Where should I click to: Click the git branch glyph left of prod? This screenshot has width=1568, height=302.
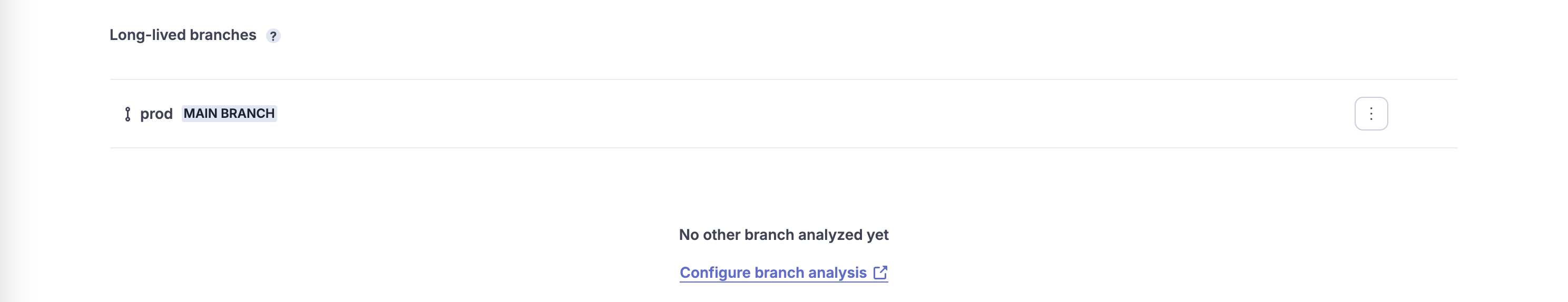pos(127,114)
